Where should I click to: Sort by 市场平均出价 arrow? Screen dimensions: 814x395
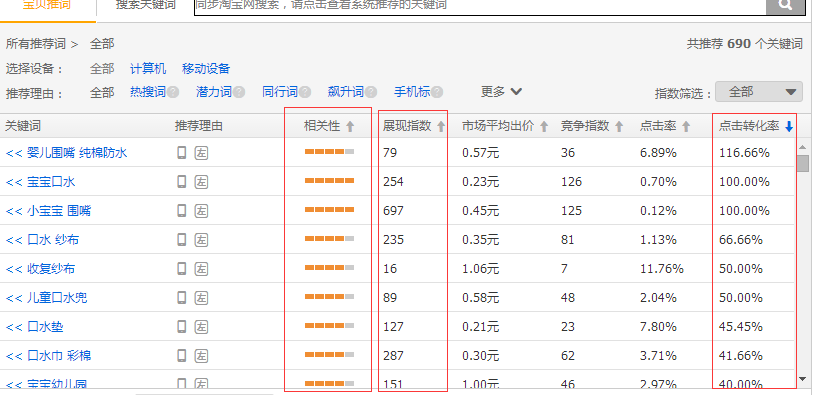544,126
